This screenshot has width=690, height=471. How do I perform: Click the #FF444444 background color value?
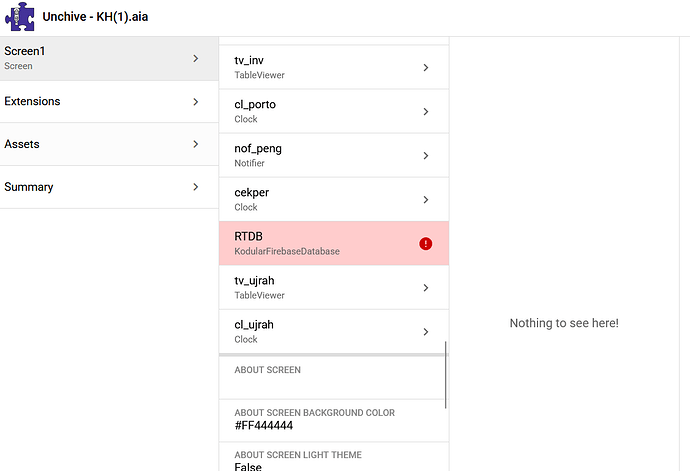(x=264, y=426)
